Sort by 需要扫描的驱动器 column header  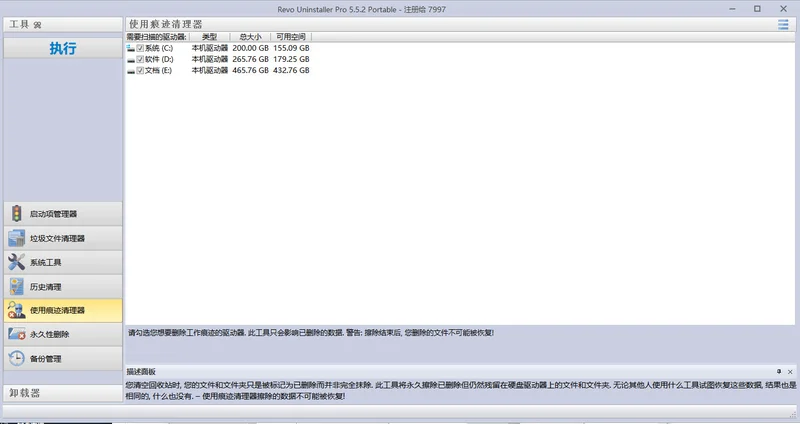click(x=157, y=37)
